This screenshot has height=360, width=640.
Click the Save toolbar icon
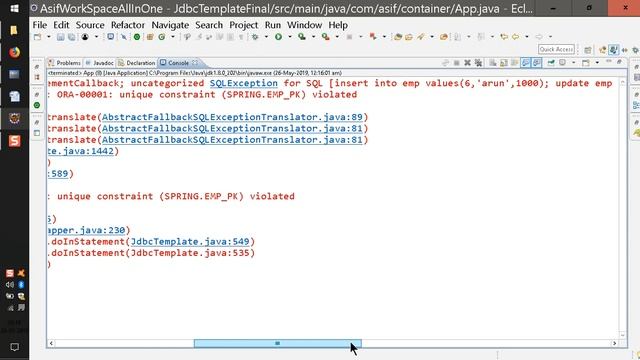pos(60,37)
